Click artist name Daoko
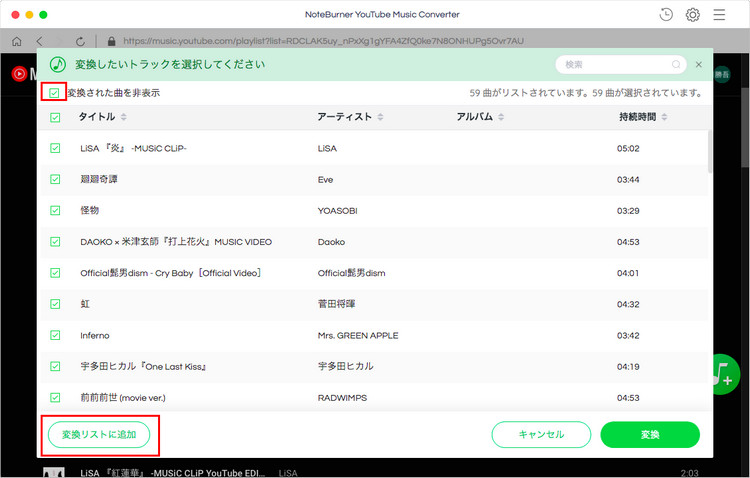This screenshot has height=478, width=750. [x=331, y=242]
